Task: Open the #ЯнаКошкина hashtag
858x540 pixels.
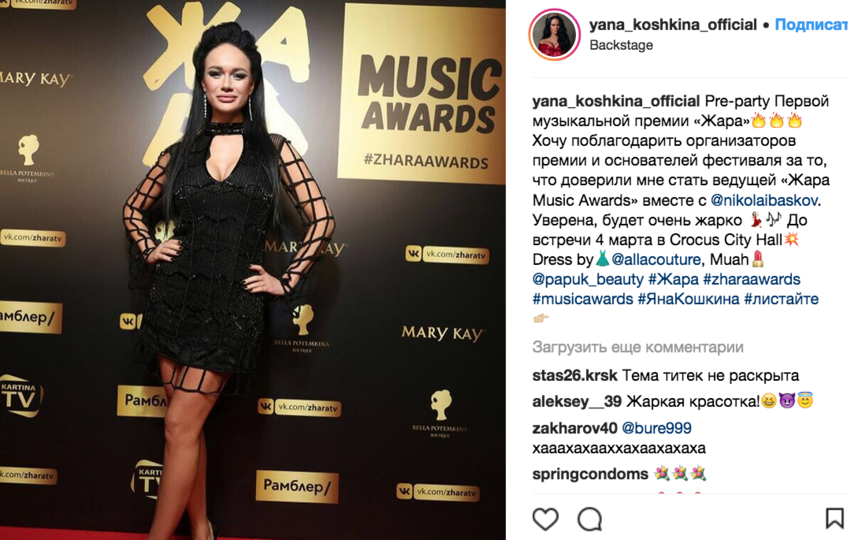Action: point(688,299)
